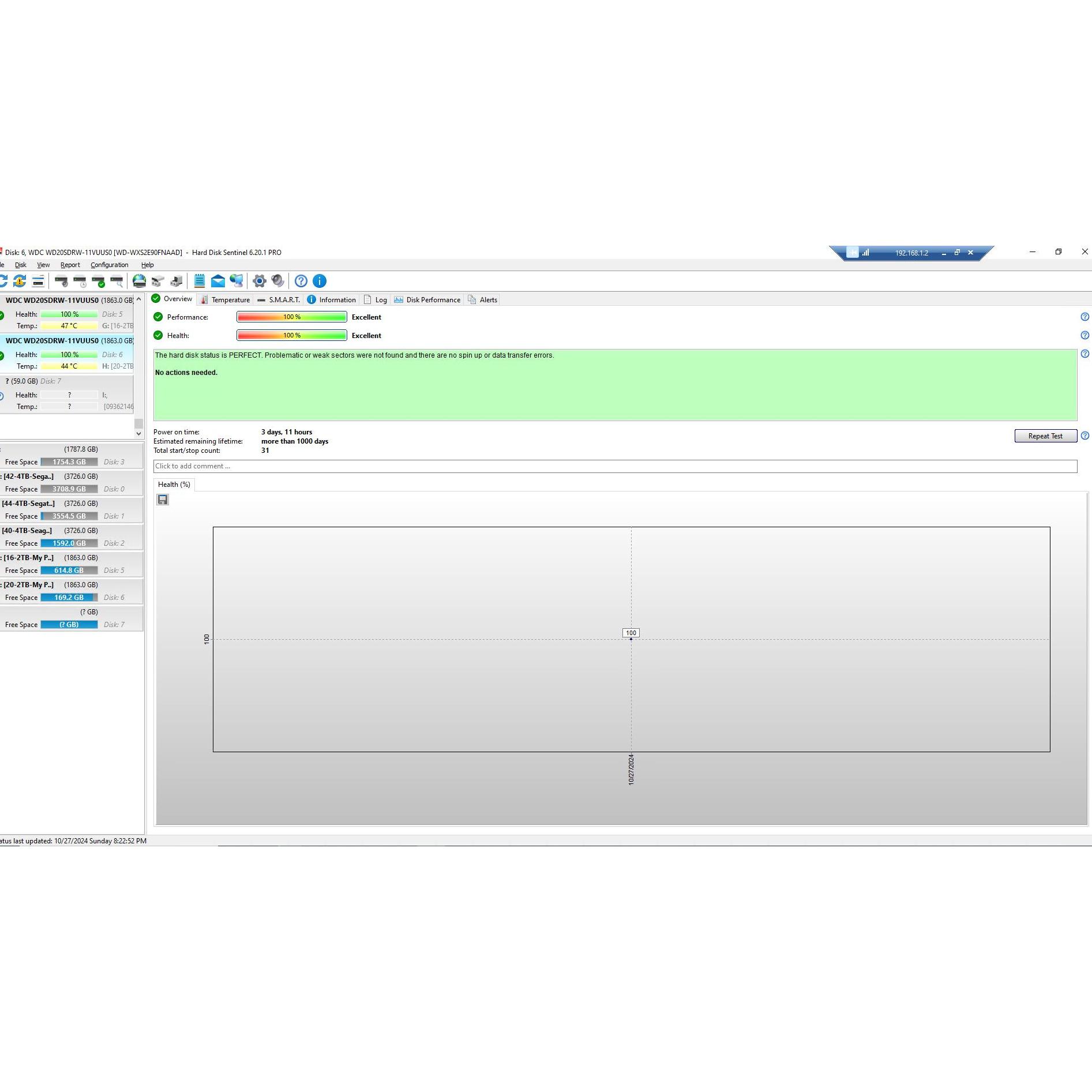The width and height of the screenshot is (1092, 1092).
Task: Click the disk with magnifier icon
Action: pyautogui.click(x=117, y=281)
